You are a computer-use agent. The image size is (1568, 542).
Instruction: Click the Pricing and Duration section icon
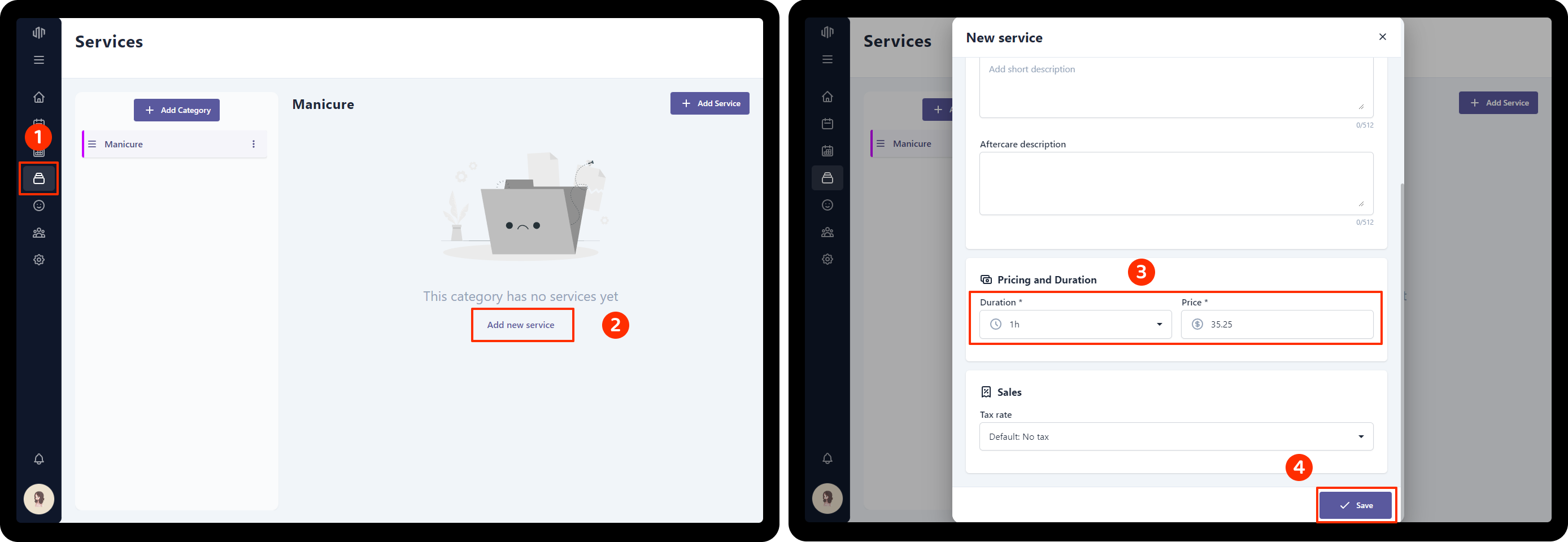tap(986, 280)
